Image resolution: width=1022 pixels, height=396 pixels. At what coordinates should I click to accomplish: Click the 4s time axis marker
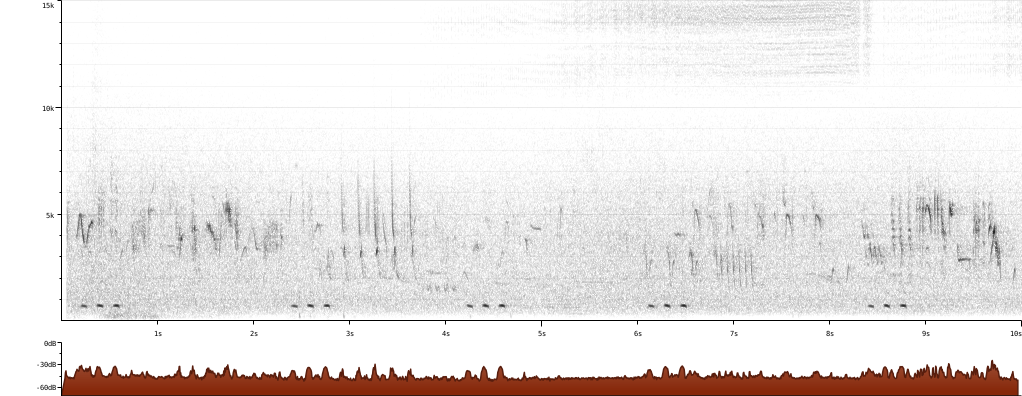446,333
